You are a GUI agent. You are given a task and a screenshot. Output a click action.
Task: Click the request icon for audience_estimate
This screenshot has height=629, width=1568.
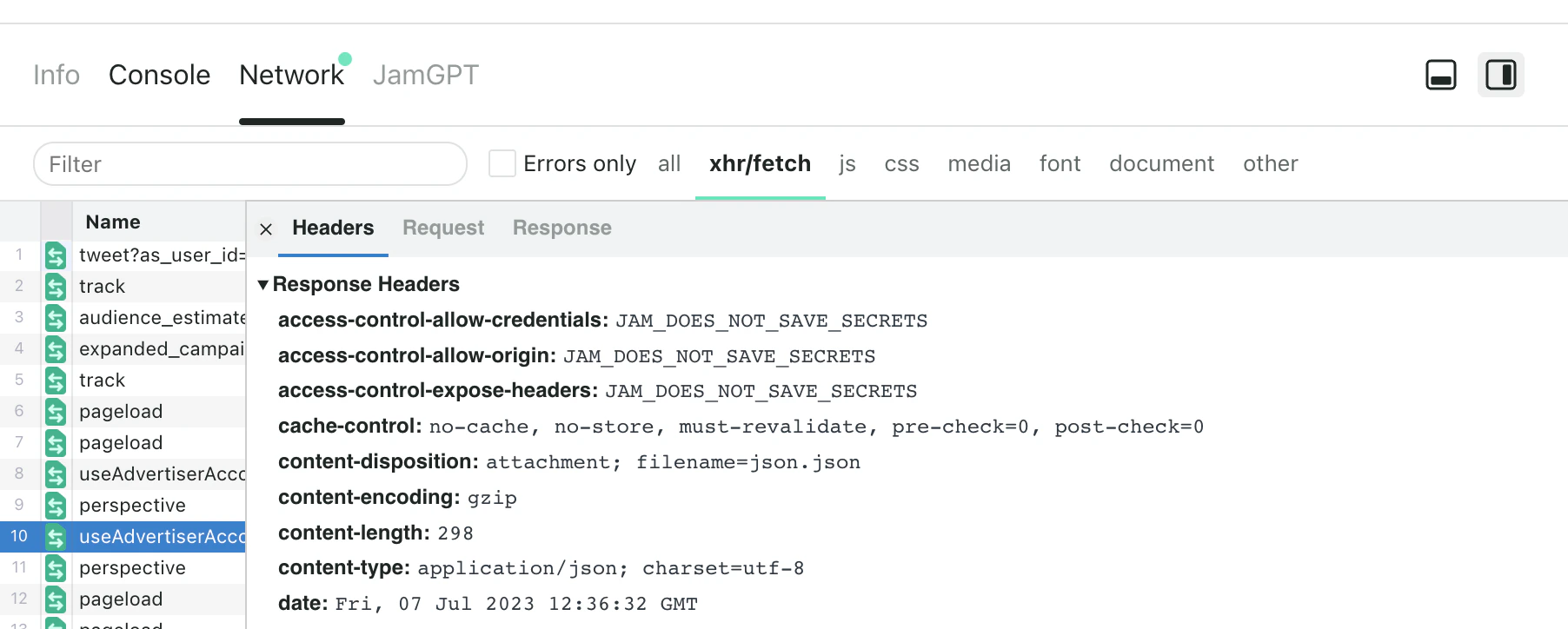click(x=56, y=318)
